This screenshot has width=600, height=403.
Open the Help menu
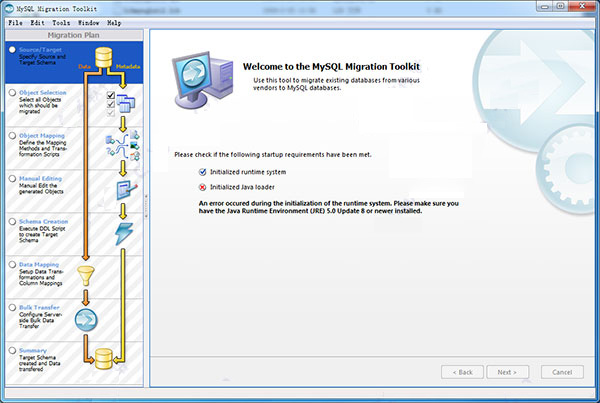(114, 23)
